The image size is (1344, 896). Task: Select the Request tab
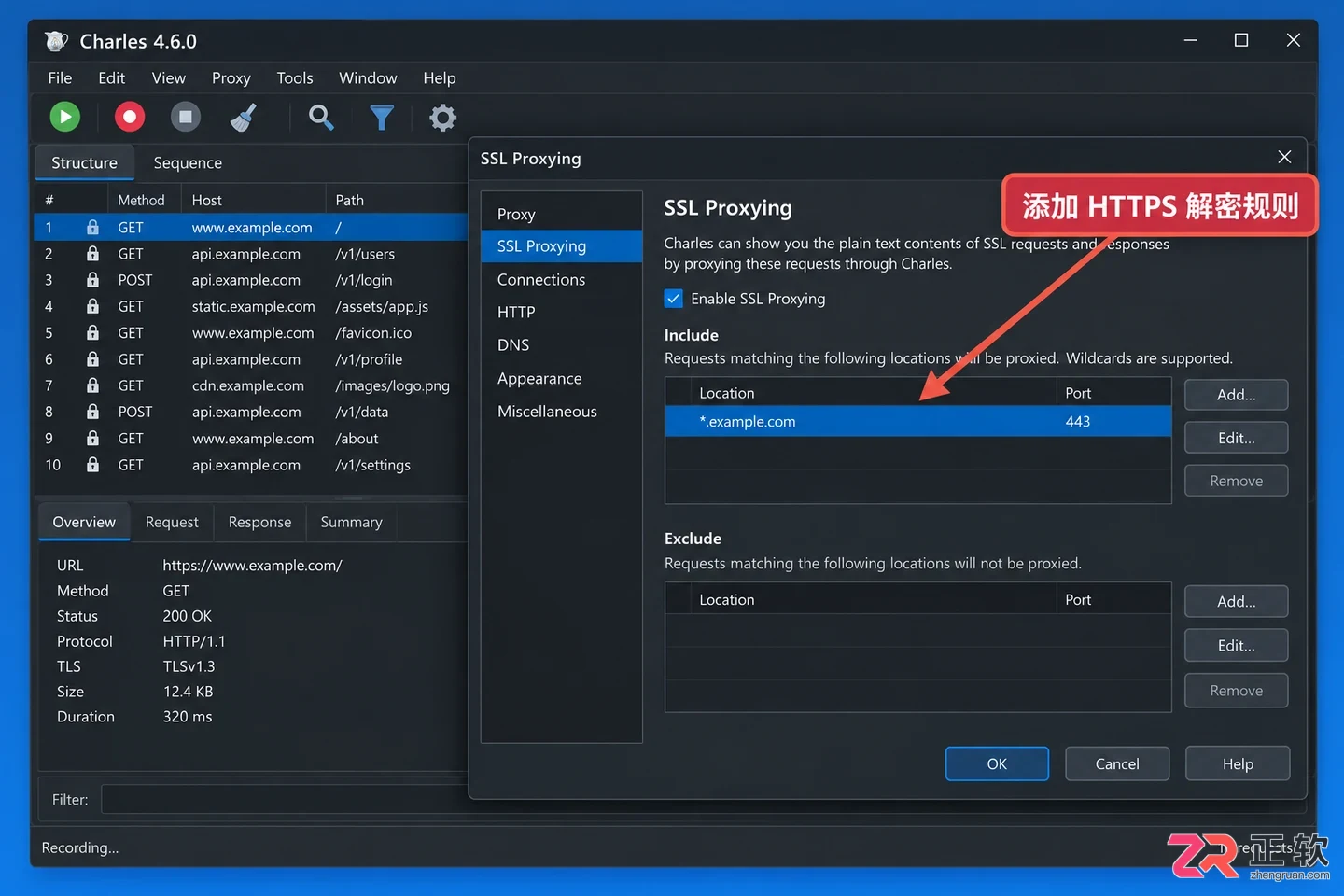172,523
